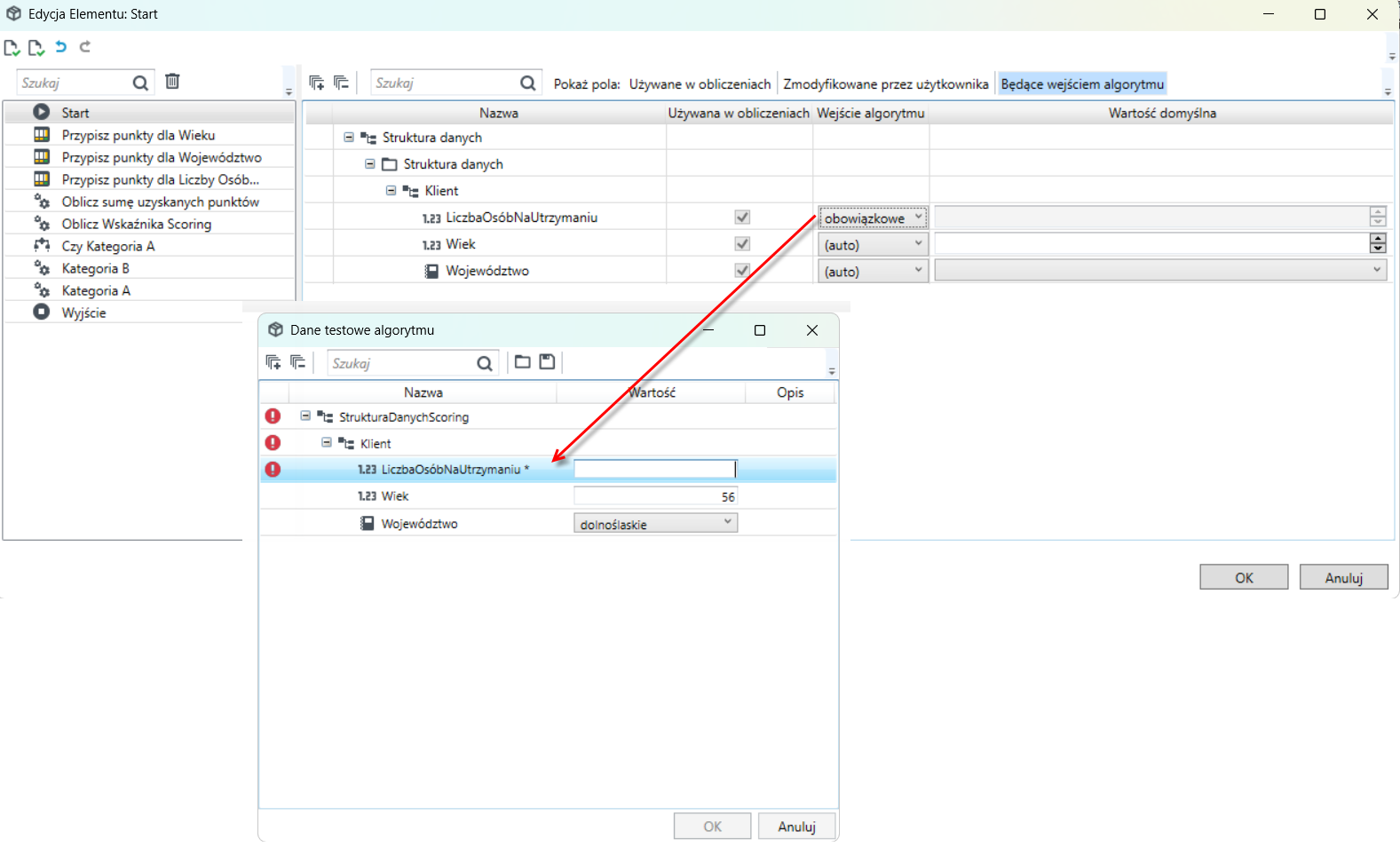
Task: Toggle filter Używane w obliczeniach
Action: pos(700,84)
